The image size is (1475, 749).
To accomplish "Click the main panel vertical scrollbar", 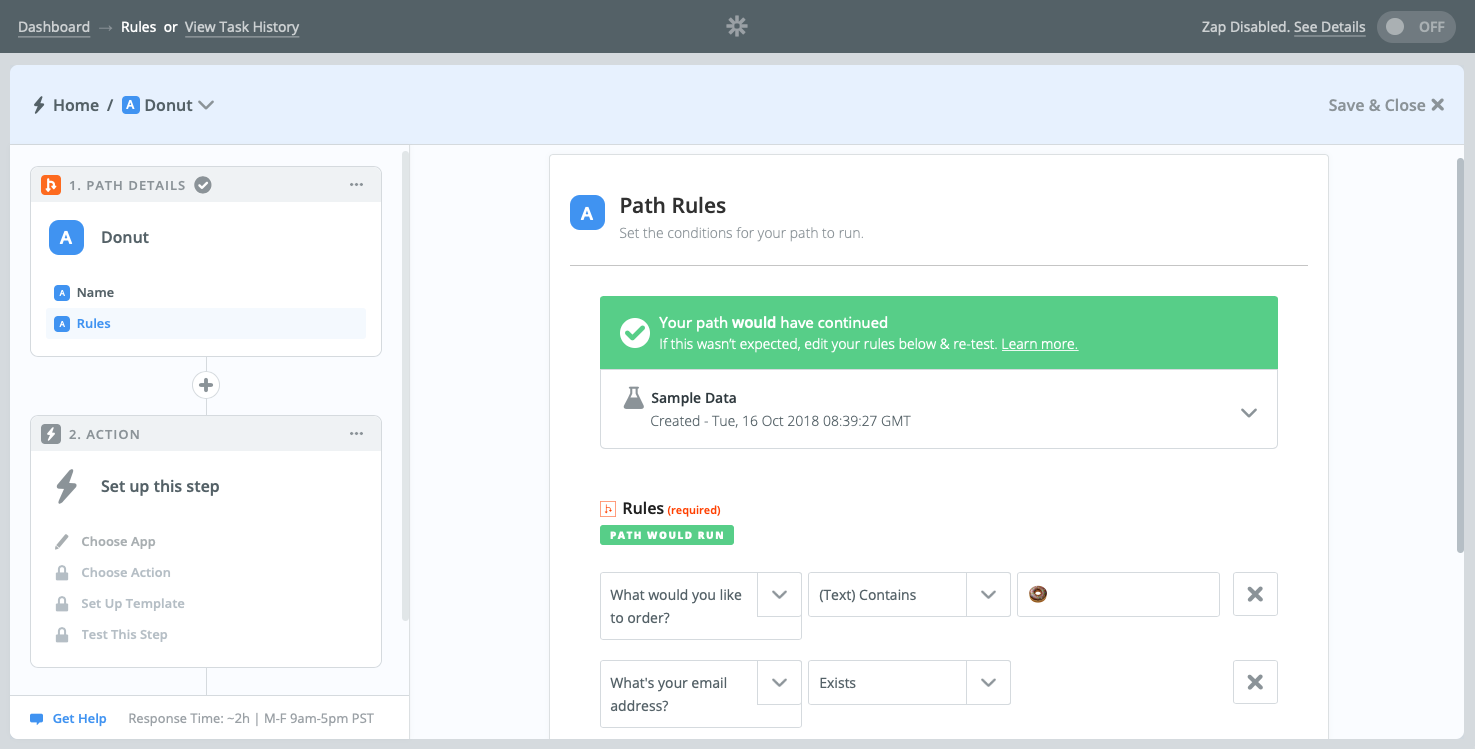I will pos(1460,355).
